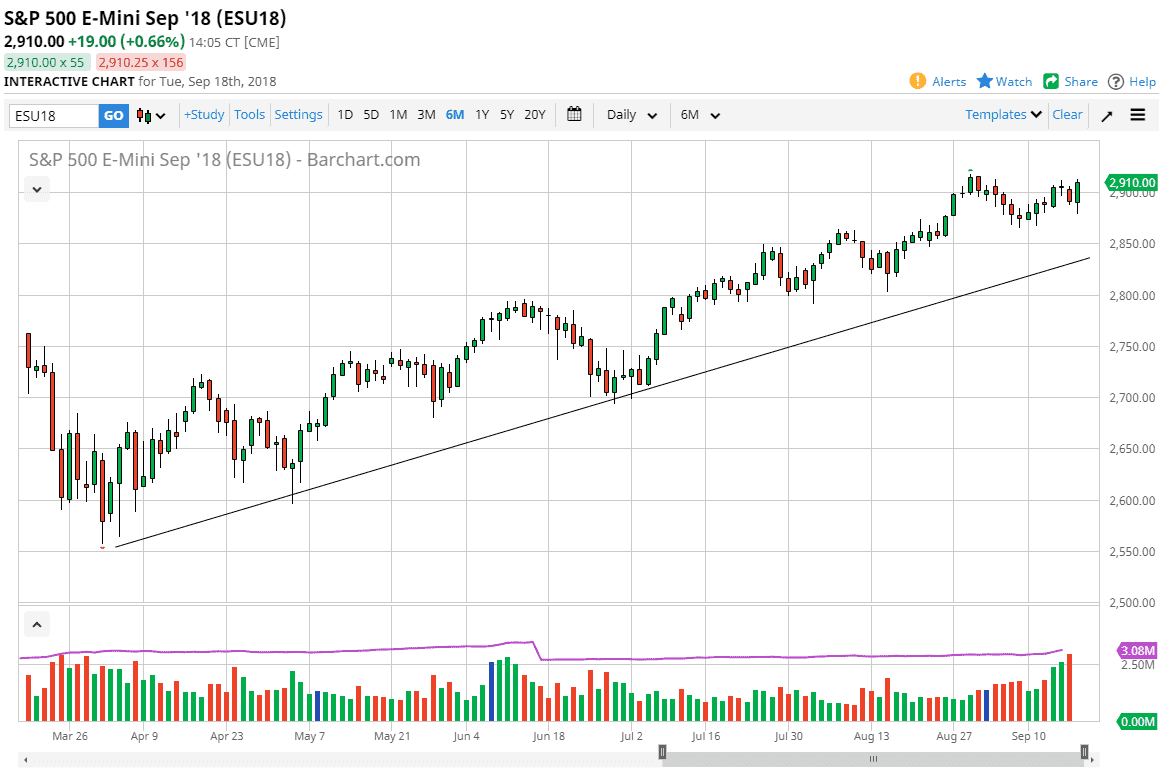Screen dimensions: 1173x777
Task: Select the 5D time range
Action: (370, 115)
